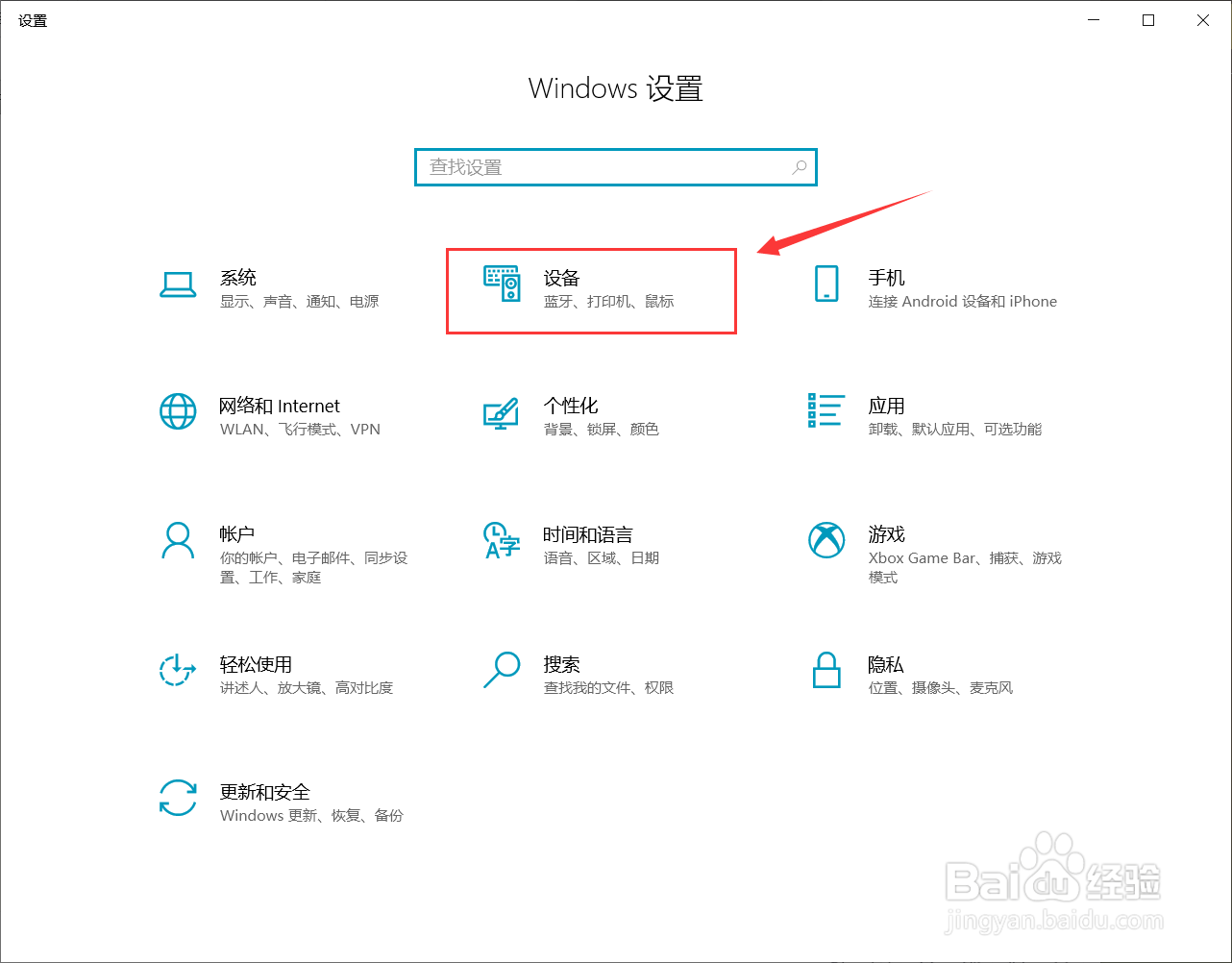Click description 查找我的文件、权限
The height and width of the screenshot is (963, 1232).
point(609,688)
